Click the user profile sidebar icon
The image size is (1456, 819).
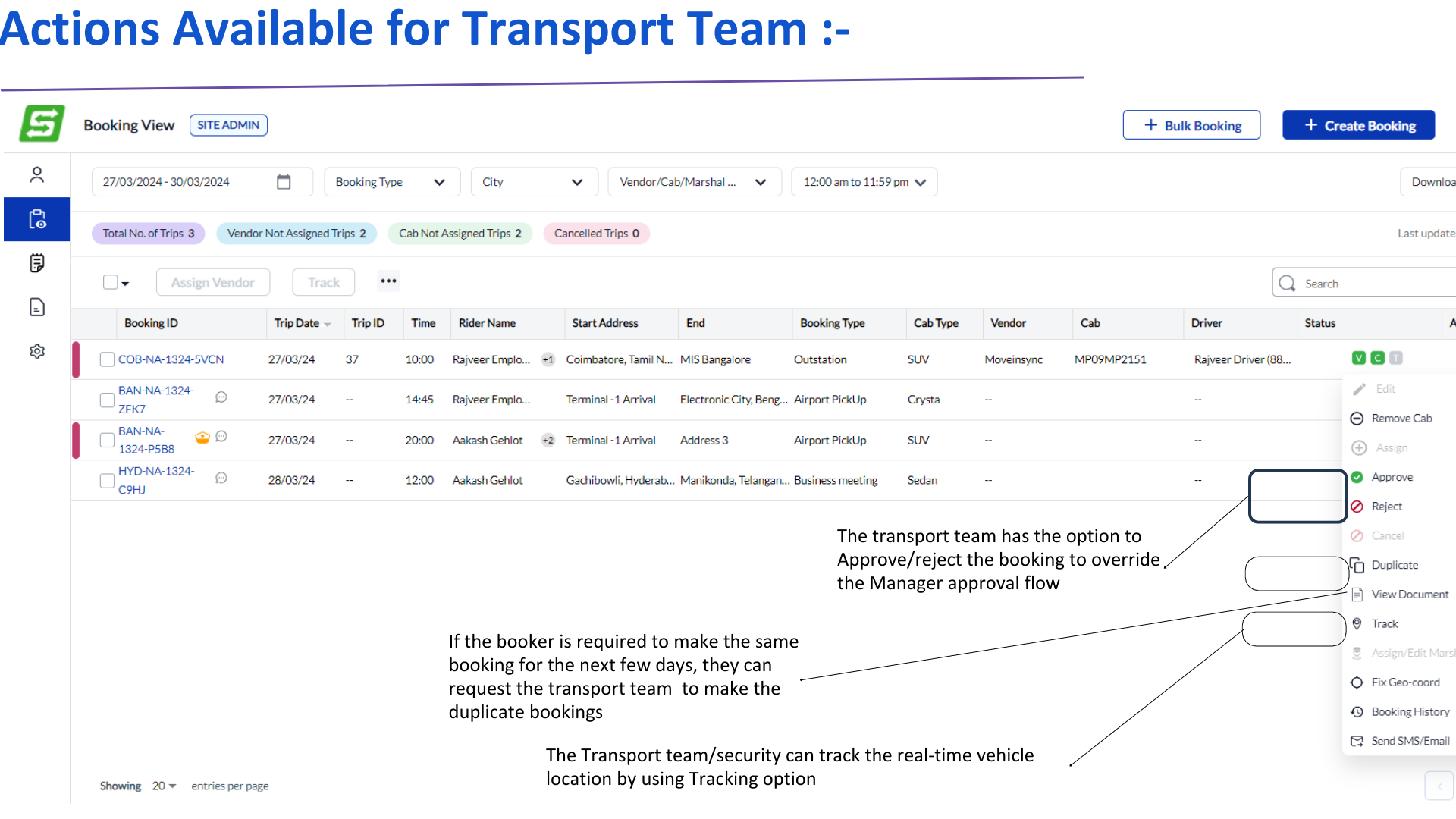point(36,175)
